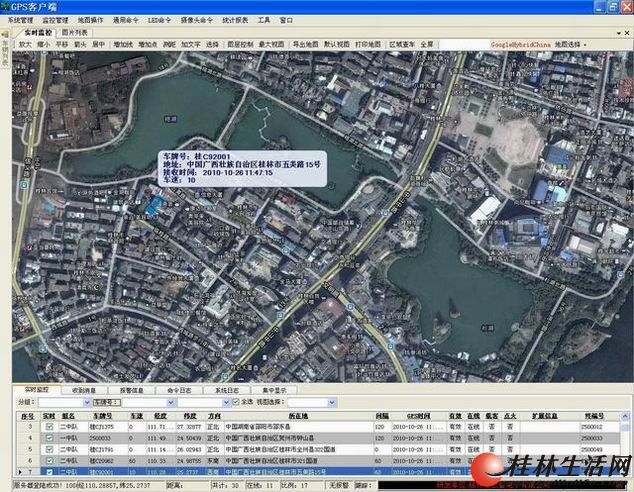The width and height of the screenshot is (634, 492).
Task: Sort by the 组名 group name column header
Action: point(68,416)
